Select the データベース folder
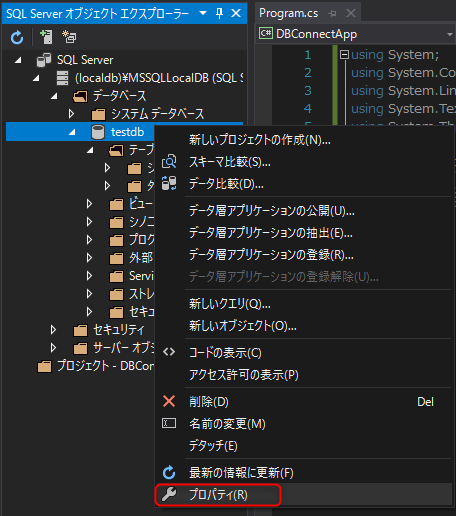456x516 pixels. [x=119, y=96]
